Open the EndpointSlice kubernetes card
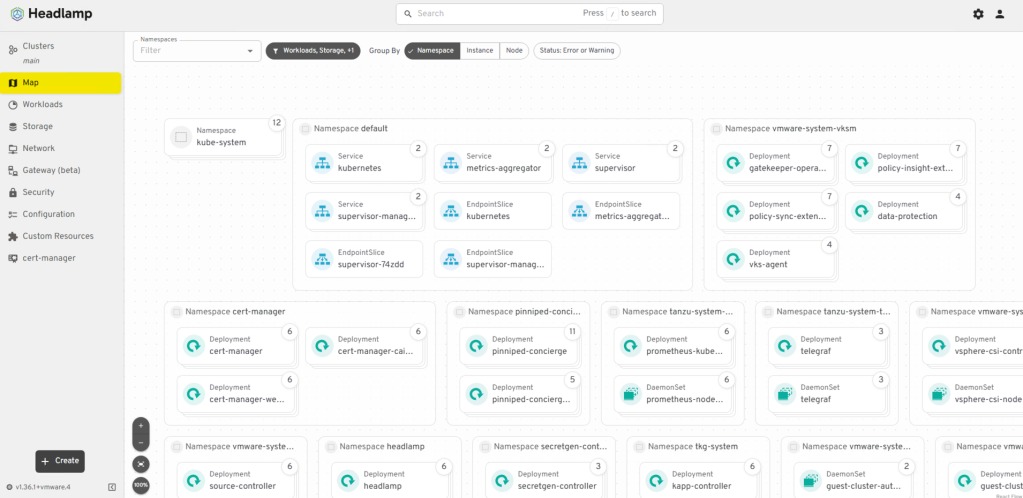 493,211
